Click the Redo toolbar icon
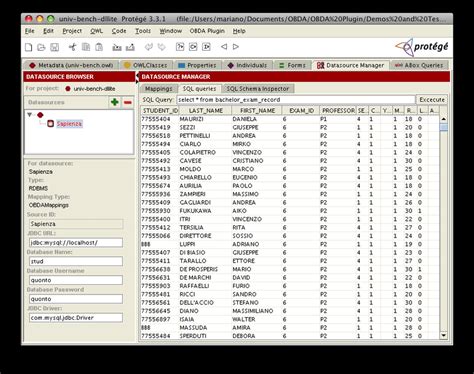The image size is (474, 374). click(x=162, y=47)
